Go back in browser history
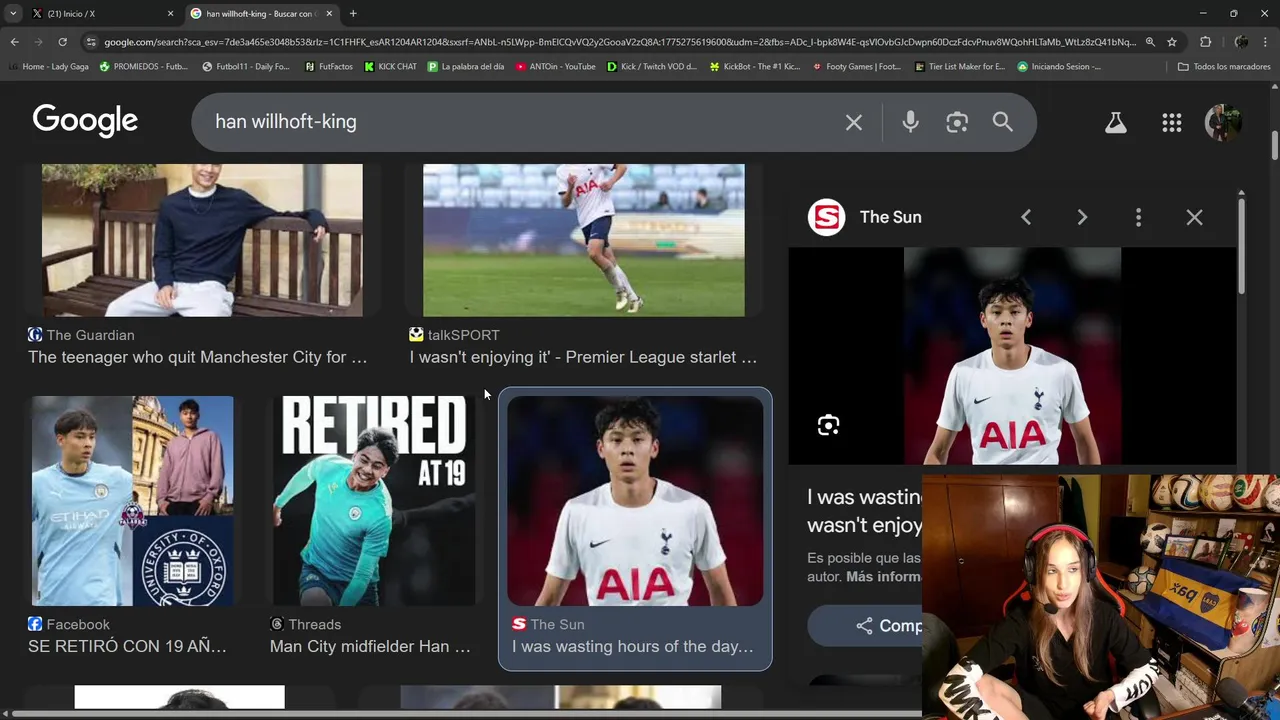 point(14,42)
